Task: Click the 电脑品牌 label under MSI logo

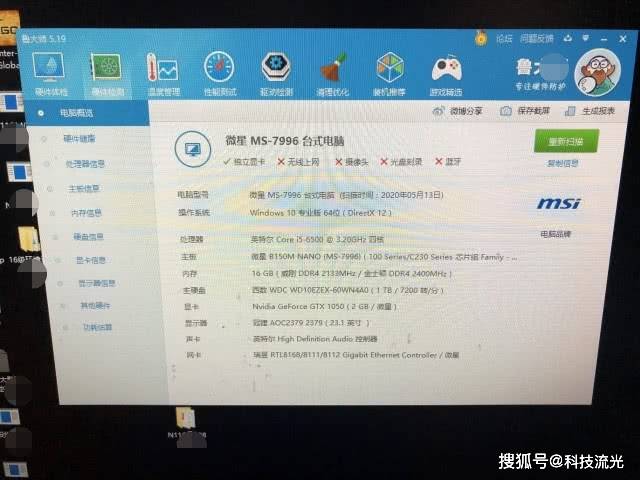Action: click(x=556, y=234)
